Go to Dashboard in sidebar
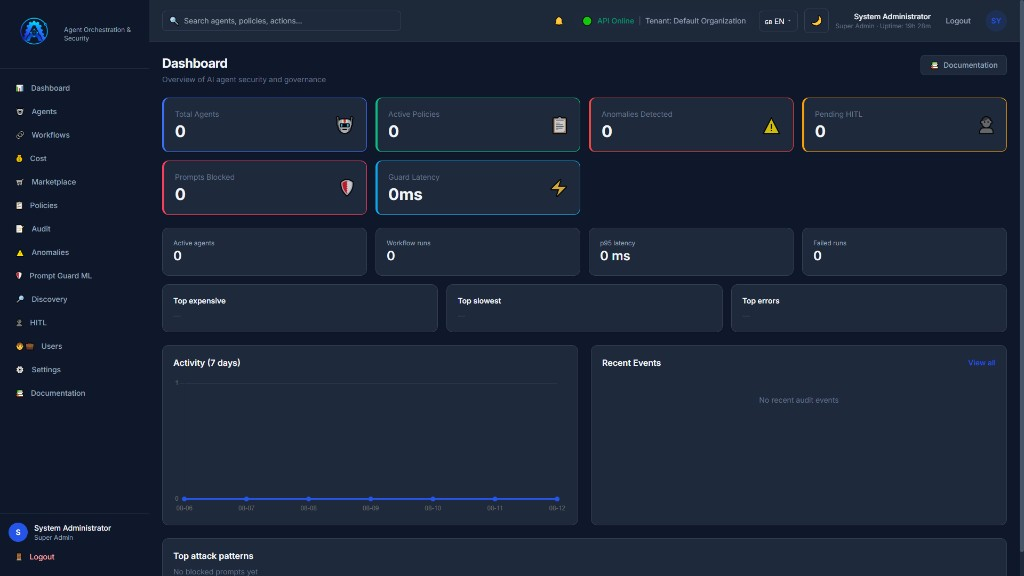1024x576 pixels. click(x=50, y=88)
